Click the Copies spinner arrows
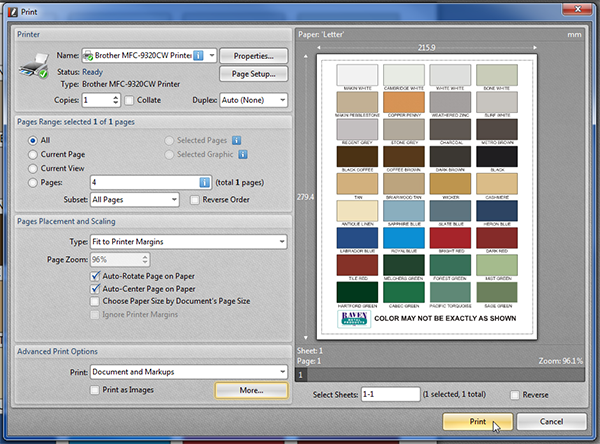Screen dimensions: 600x444 (116, 100)
